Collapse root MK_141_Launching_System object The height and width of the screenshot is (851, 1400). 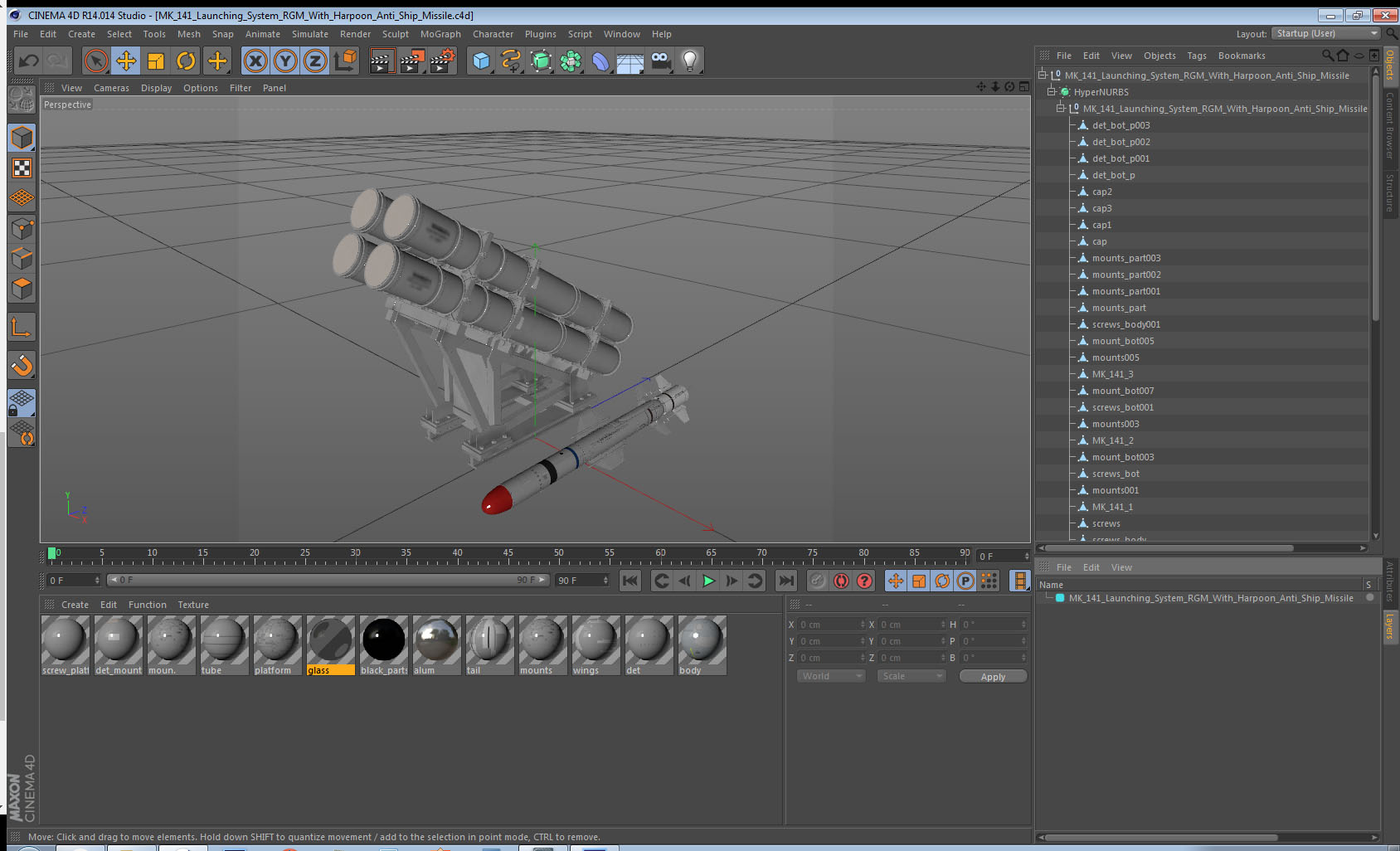[x=1043, y=75]
